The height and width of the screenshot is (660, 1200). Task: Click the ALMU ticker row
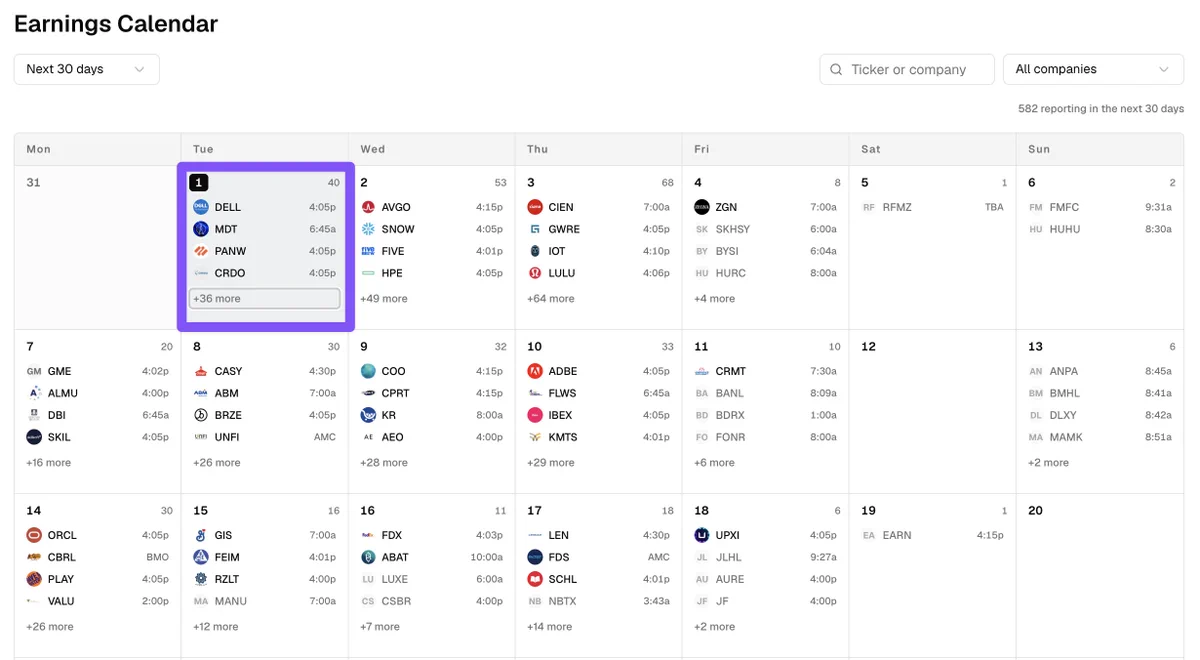(x=97, y=393)
